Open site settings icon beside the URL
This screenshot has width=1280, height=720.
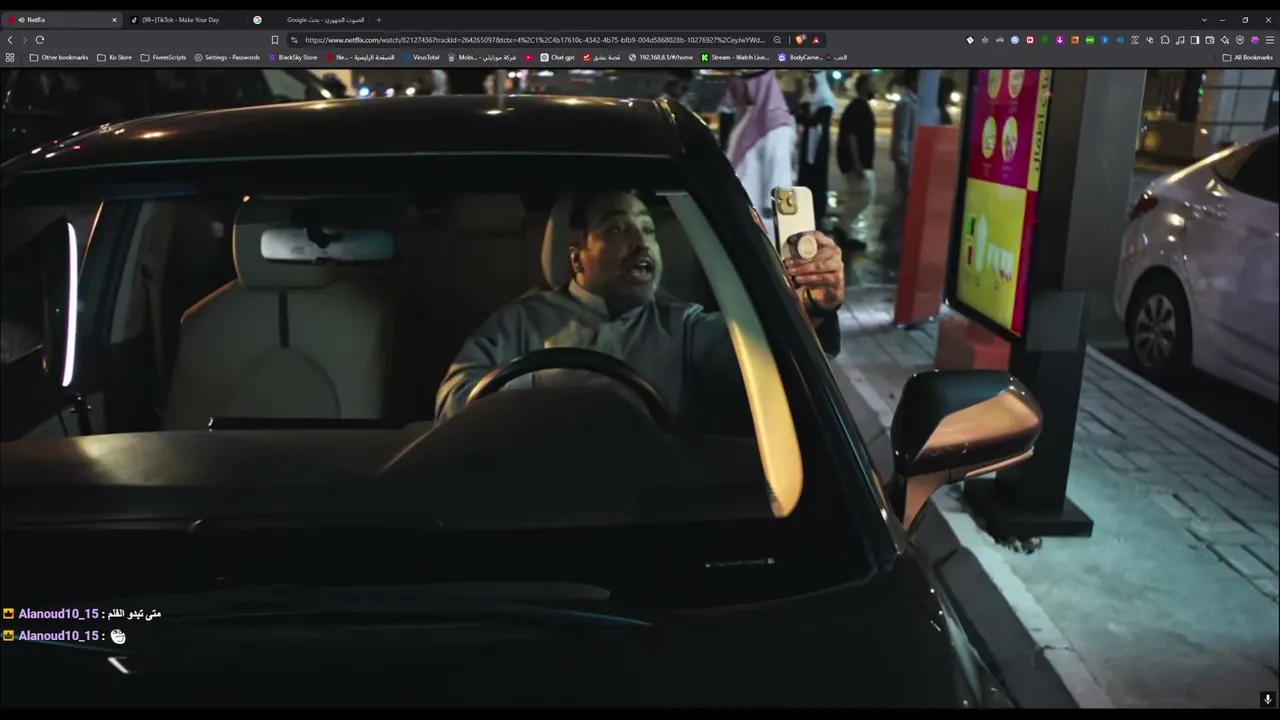click(x=295, y=40)
